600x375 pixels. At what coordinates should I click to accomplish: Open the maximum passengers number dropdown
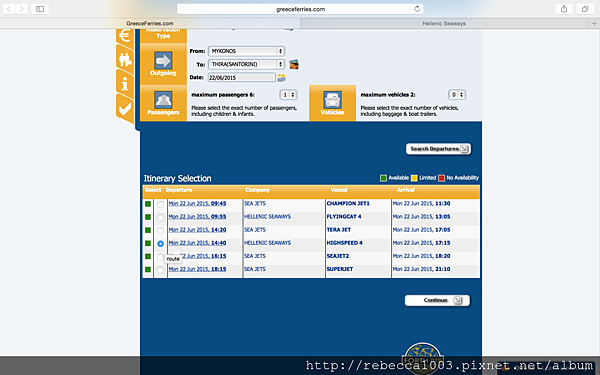pos(288,95)
